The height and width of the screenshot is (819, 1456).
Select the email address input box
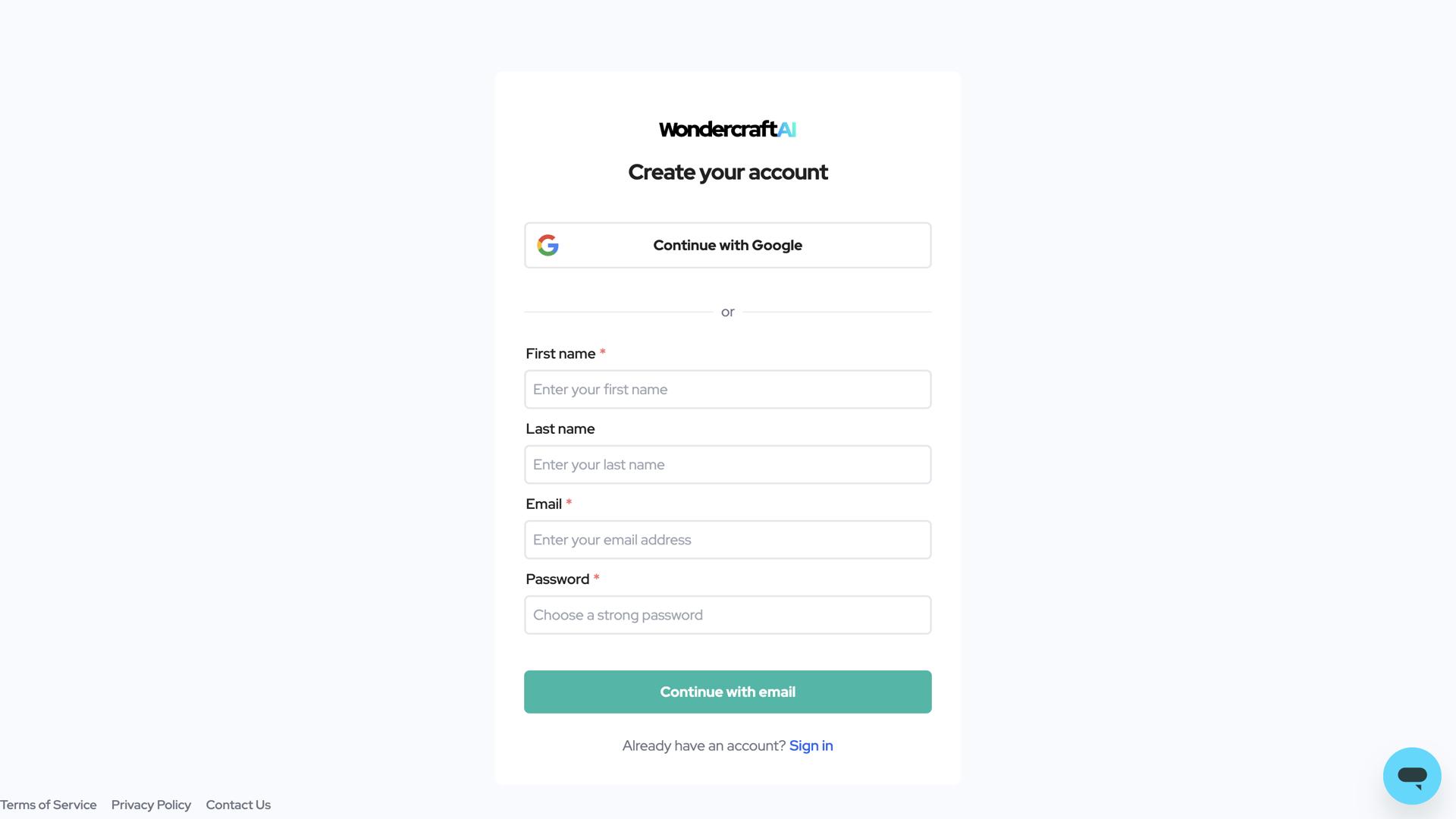[727, 540]
